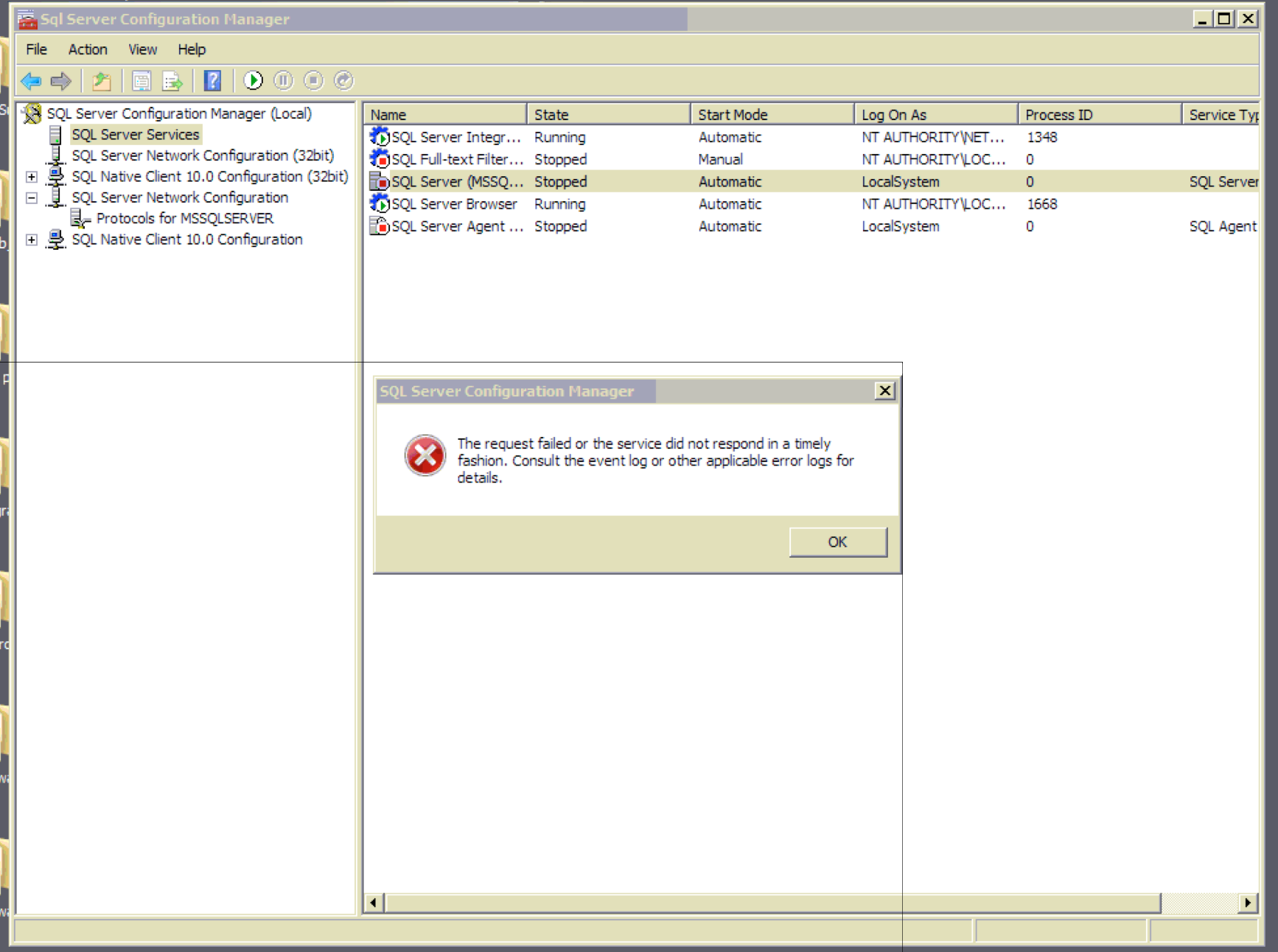
Task: Click the SQL Server Browser service icon
Action: (379, 203)
